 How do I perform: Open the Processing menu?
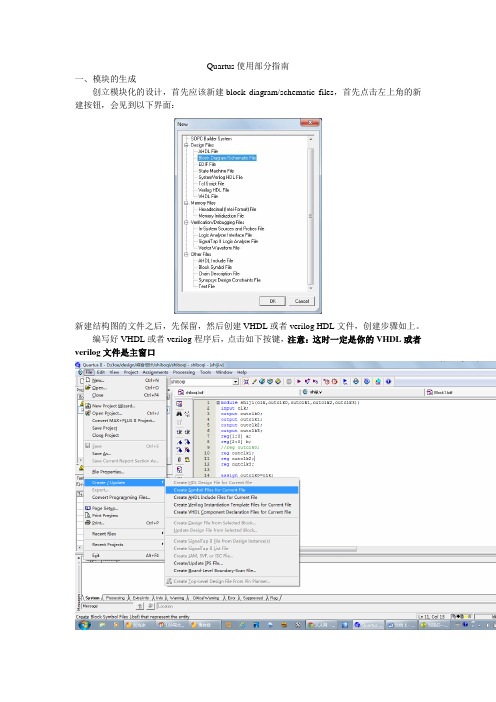point(184,372)
